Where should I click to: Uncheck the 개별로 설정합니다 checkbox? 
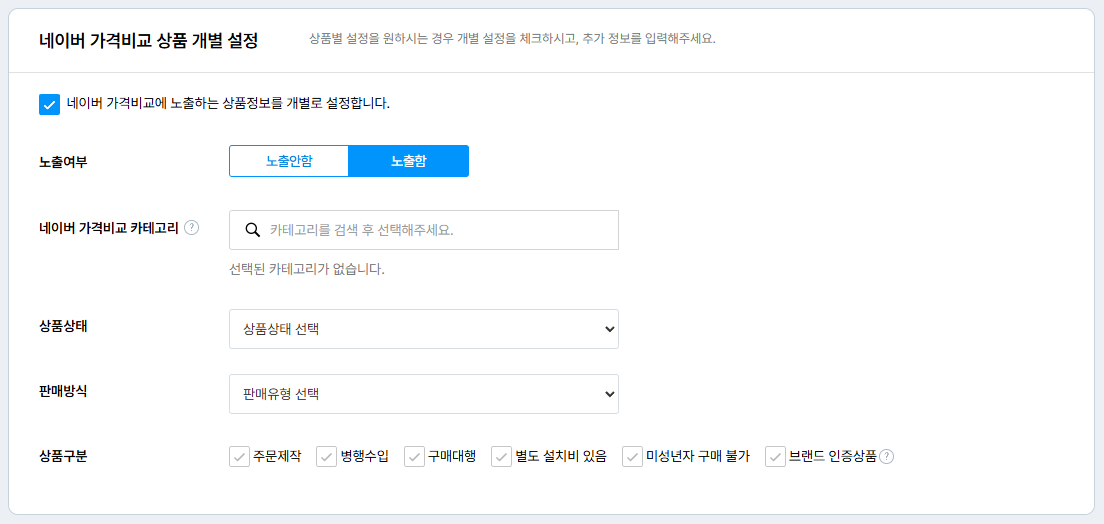click(x=49, y=104)
